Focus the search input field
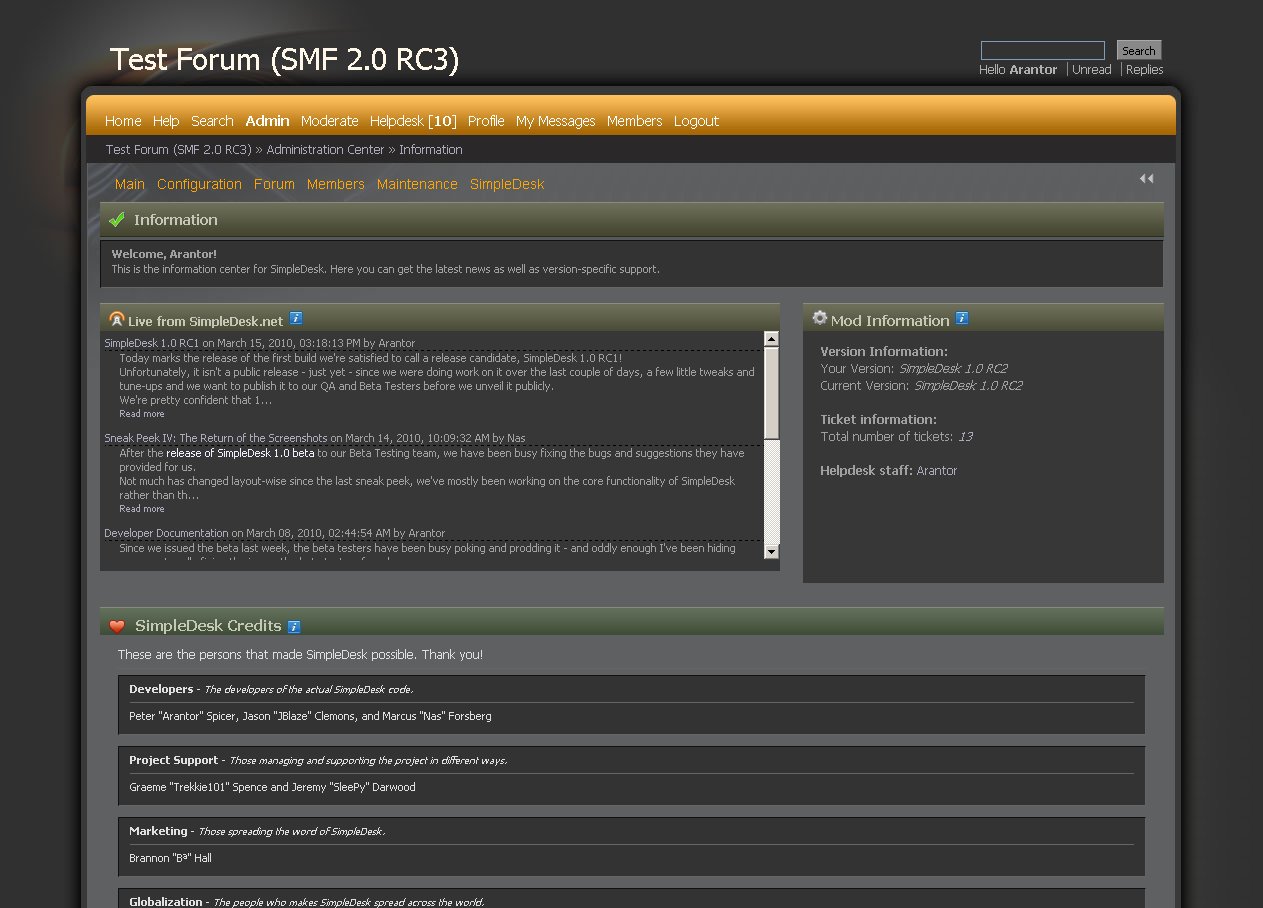Image resolution: width=1263 pixels, height=908 pixels. [x=1043, y=50]
